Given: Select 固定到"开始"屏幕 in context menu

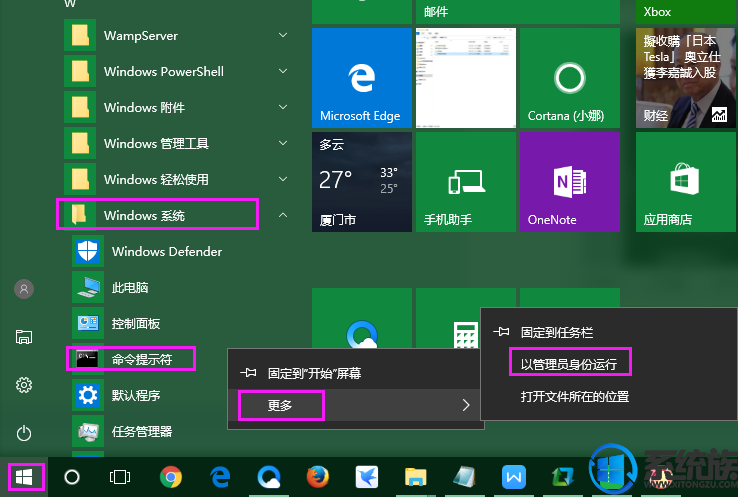Looking at the screenshot, I should click(356, 373).
